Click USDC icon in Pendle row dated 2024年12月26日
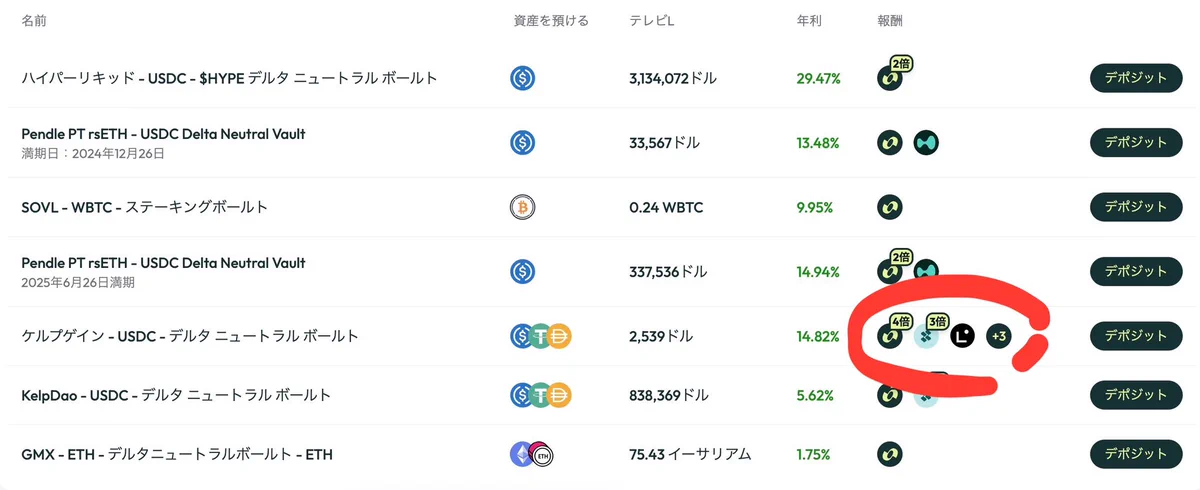The width and height of the screenshot is (1200, 490). click(x=522, y=143)
